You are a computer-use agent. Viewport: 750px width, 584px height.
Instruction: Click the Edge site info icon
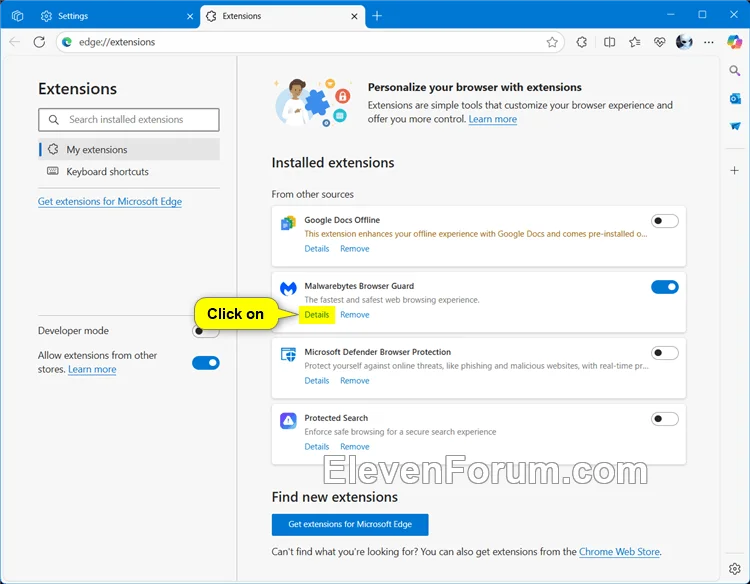tap(67, 42)
